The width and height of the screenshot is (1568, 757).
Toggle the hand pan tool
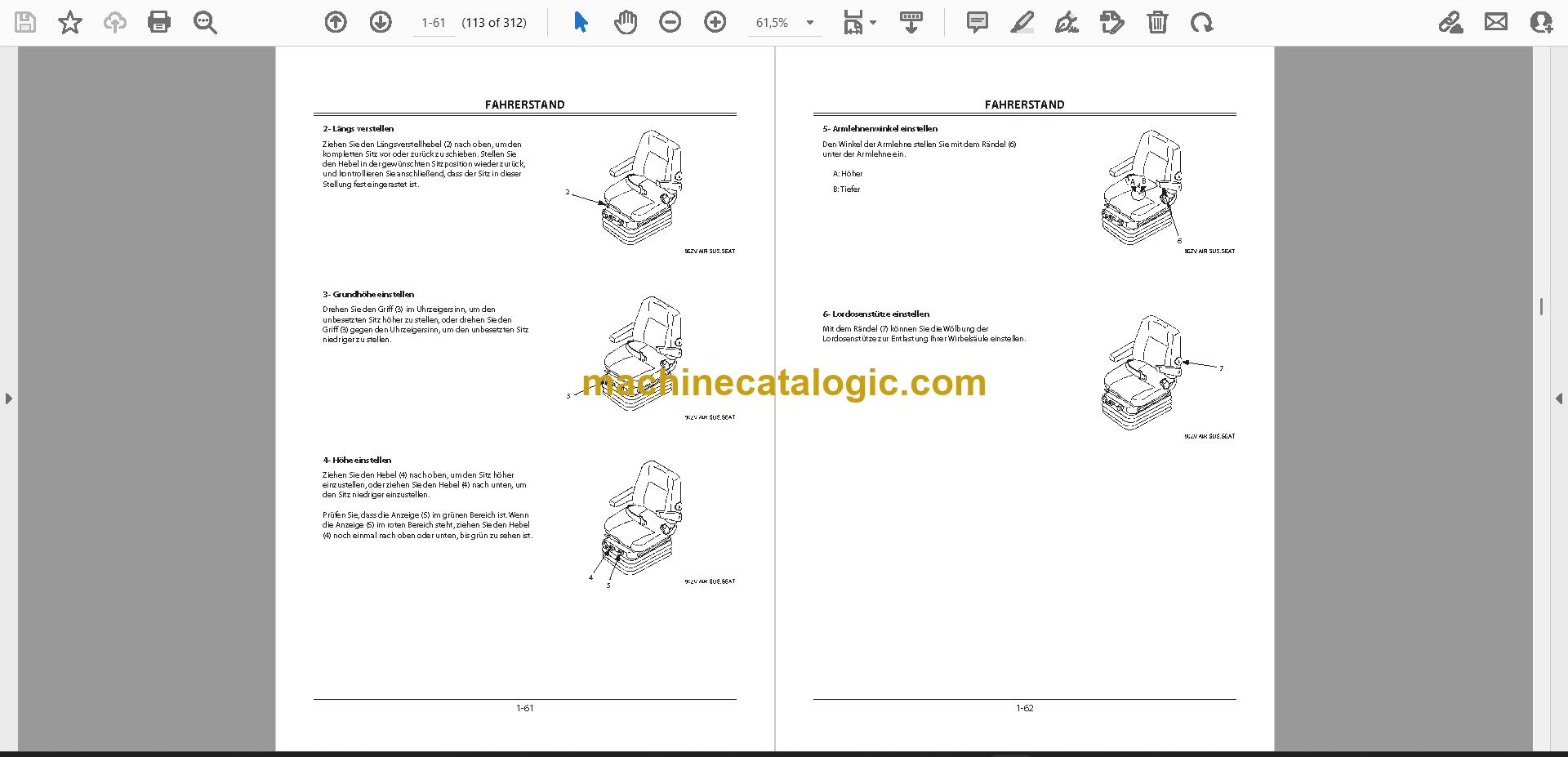pos(626,22)
